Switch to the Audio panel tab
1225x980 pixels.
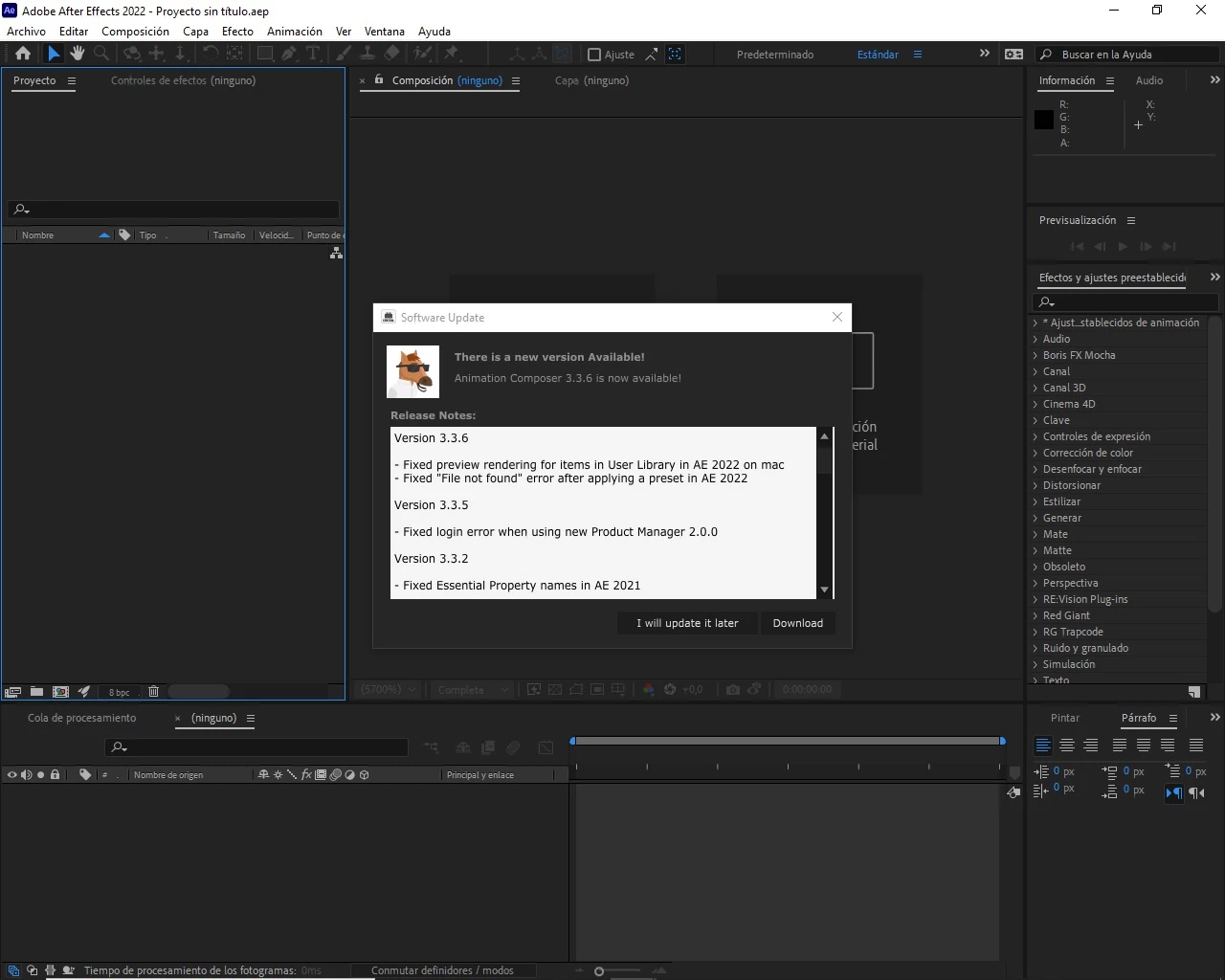click(1149, 80)
